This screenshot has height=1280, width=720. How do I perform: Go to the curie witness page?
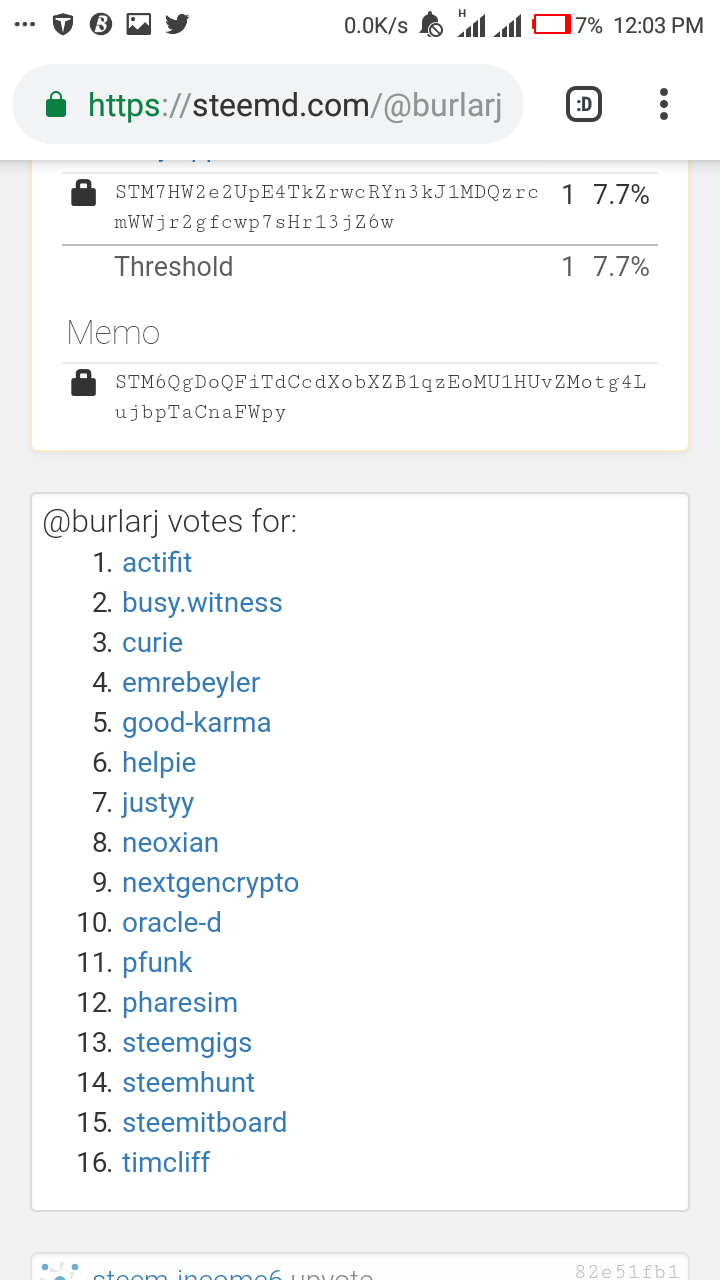pyautogui.click(x=152, y=643)
